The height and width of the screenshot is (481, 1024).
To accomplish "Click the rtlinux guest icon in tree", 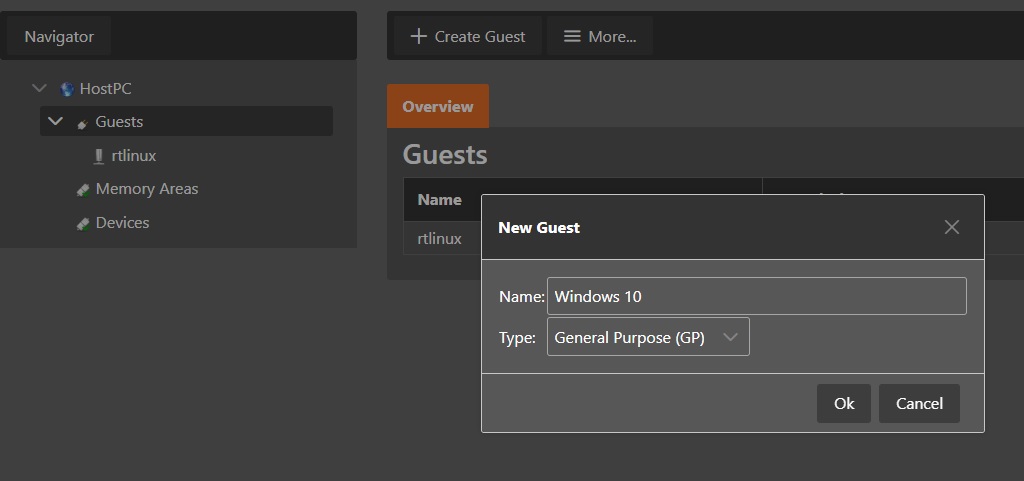I will [x=99, y=157].
